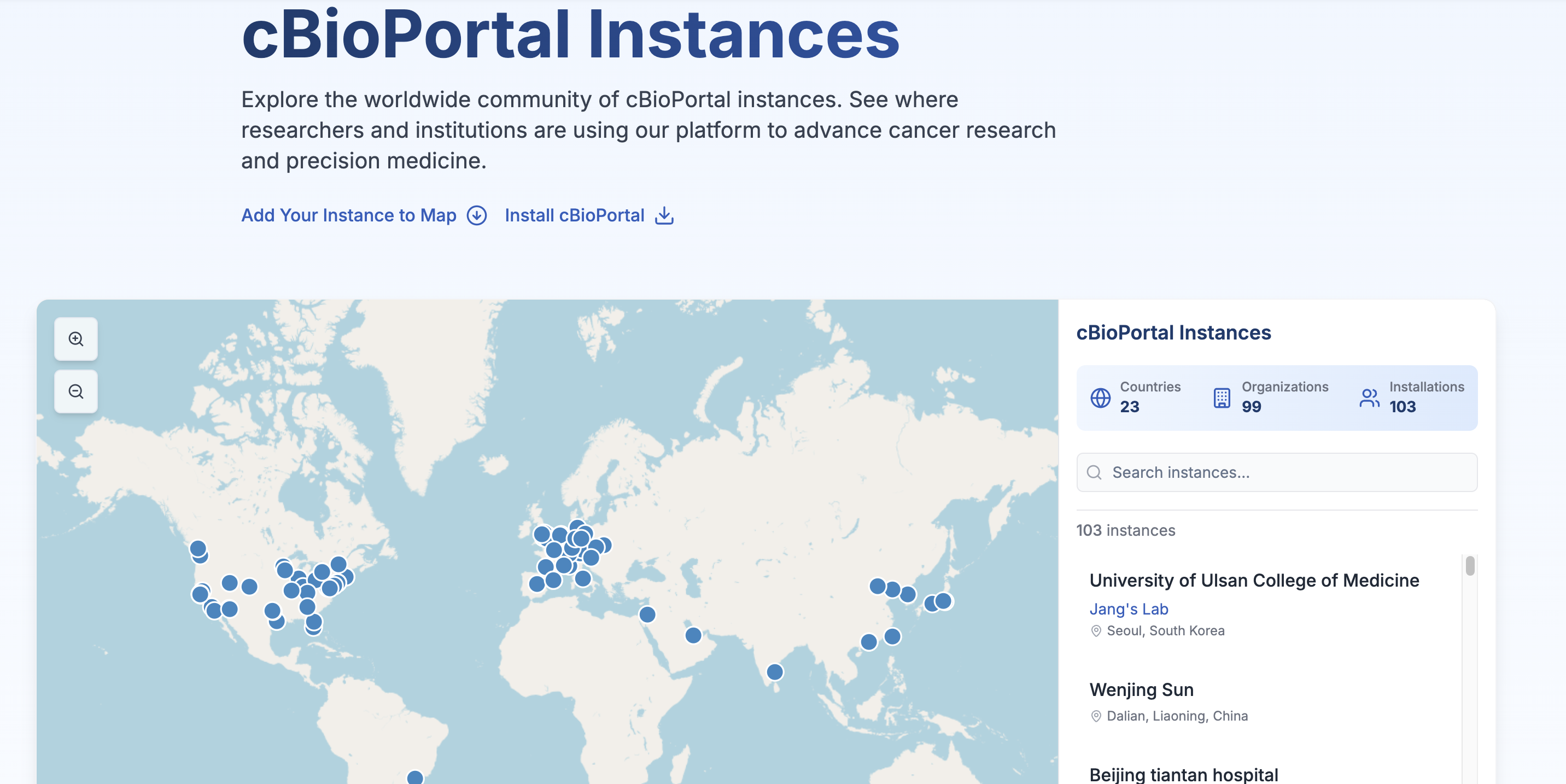Click 'Seoul, South Korea' location text
1566x784 pixels.
1165,631
